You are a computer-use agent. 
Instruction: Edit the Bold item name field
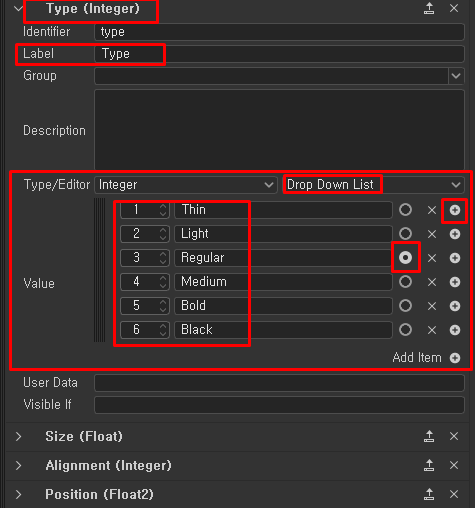(283, 306)
